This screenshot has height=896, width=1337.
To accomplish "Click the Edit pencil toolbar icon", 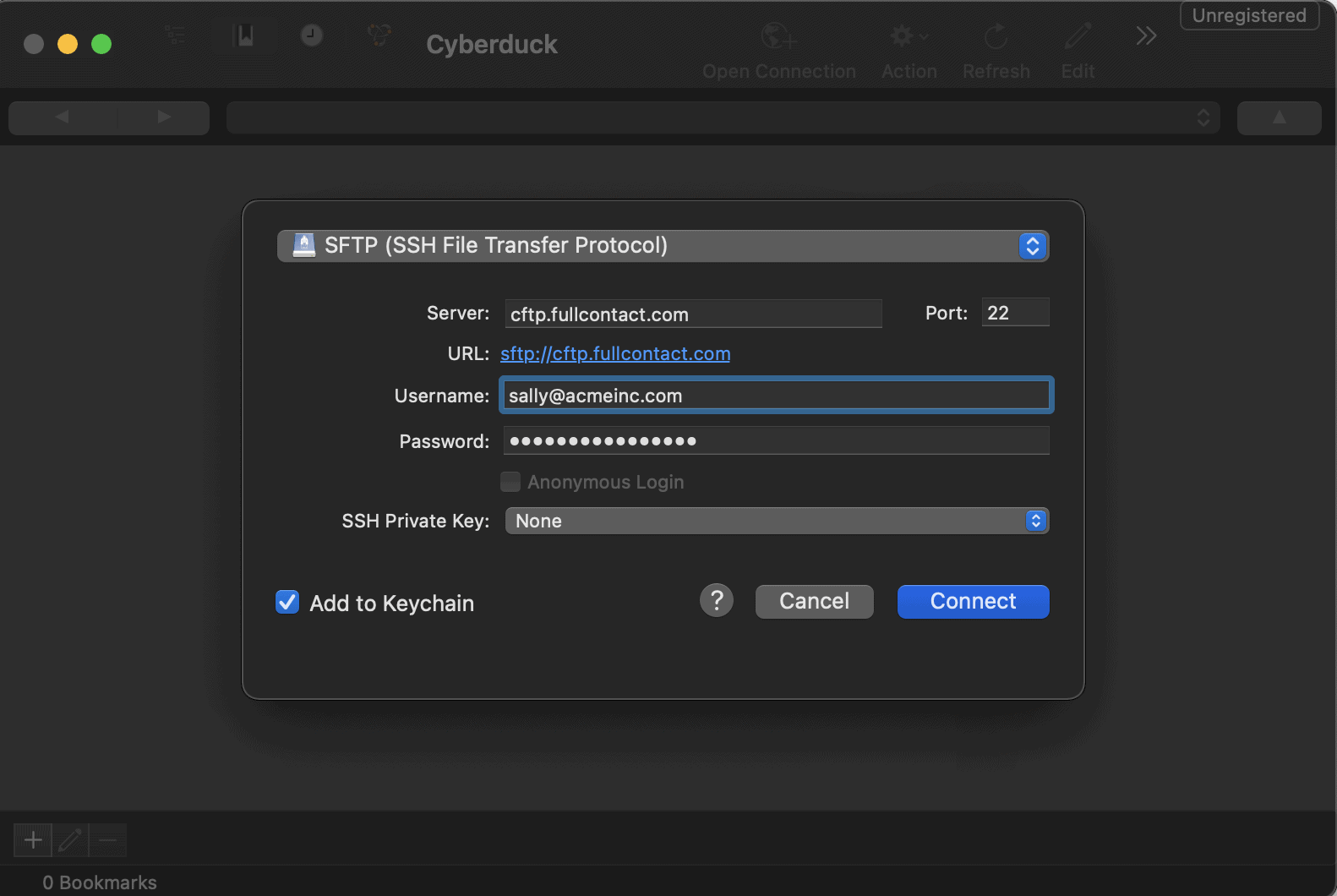I will point(1078,36).
